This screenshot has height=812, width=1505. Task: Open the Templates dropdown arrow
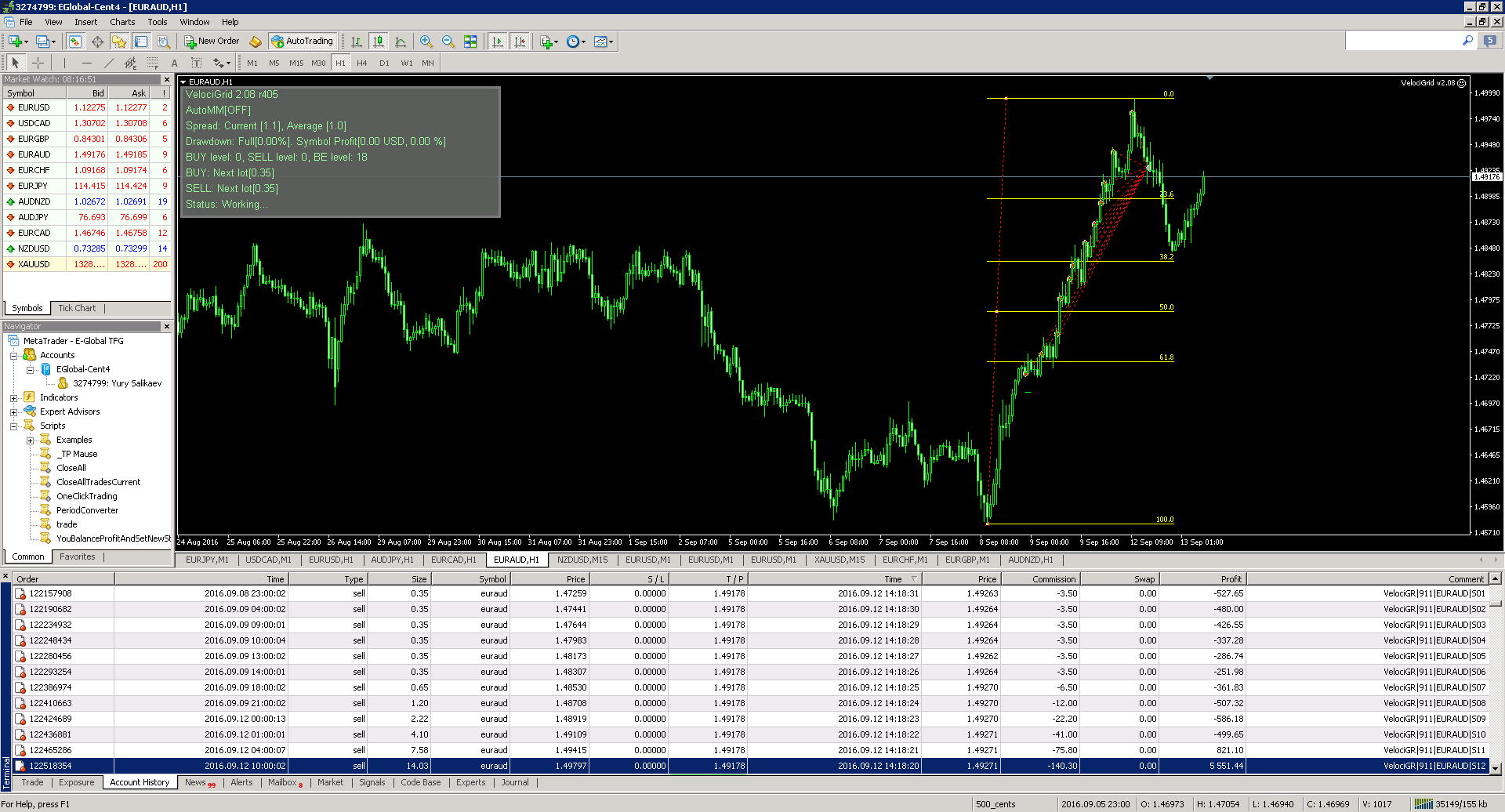coord(611,42)
